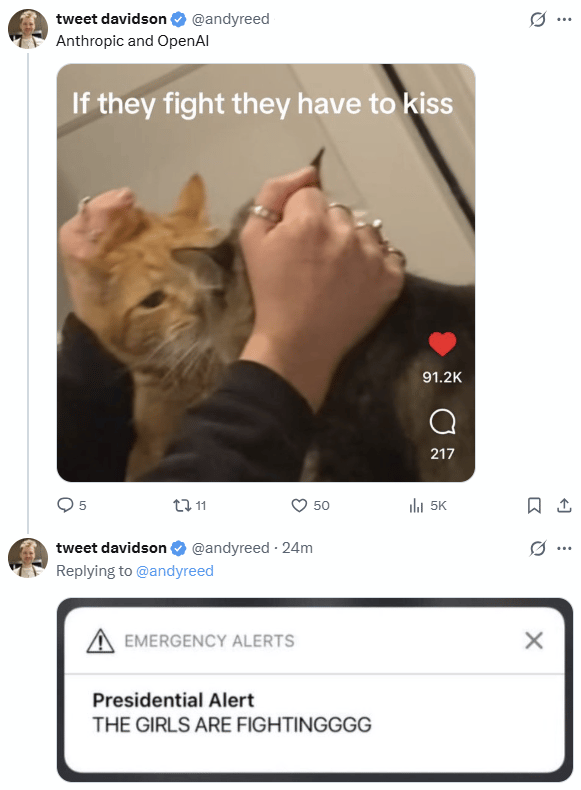
Task: Open three-dot menu on reply tweet
Action: 564,548
